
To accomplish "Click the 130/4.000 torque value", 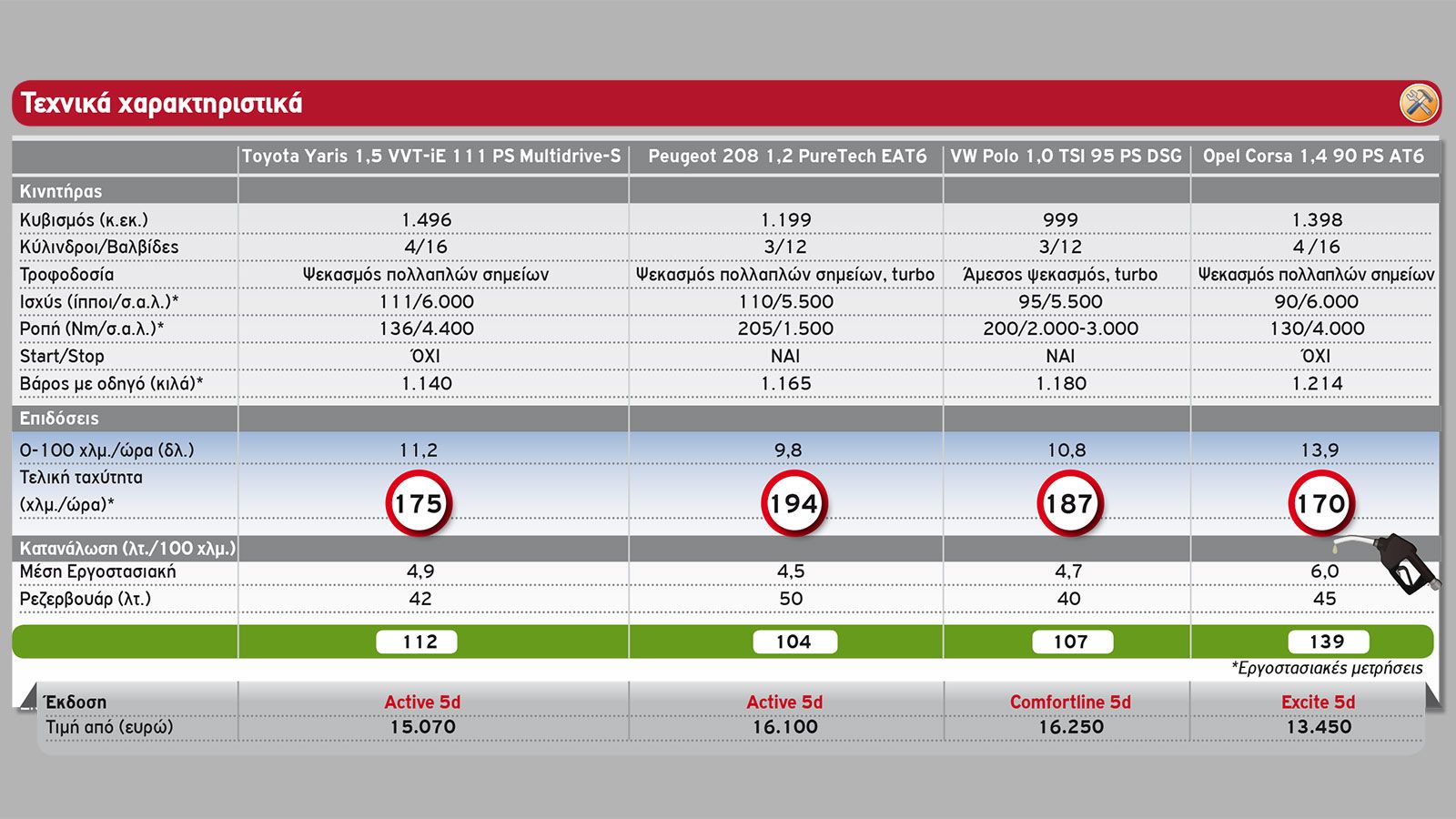I will point(1317,329).
